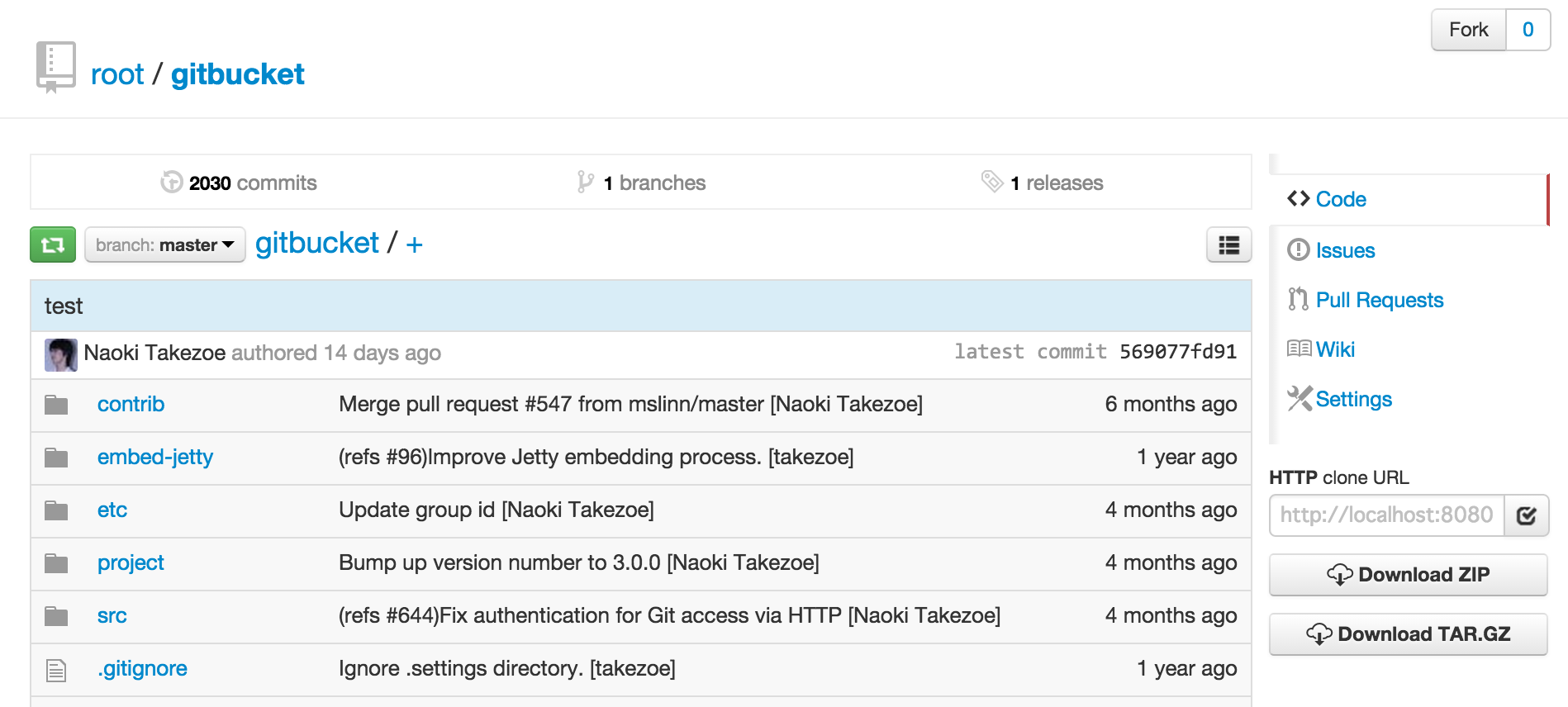Click the list view icon button
Image resolution: width=1568 pixels, height=707 pixels.
tap(1228, 244)
